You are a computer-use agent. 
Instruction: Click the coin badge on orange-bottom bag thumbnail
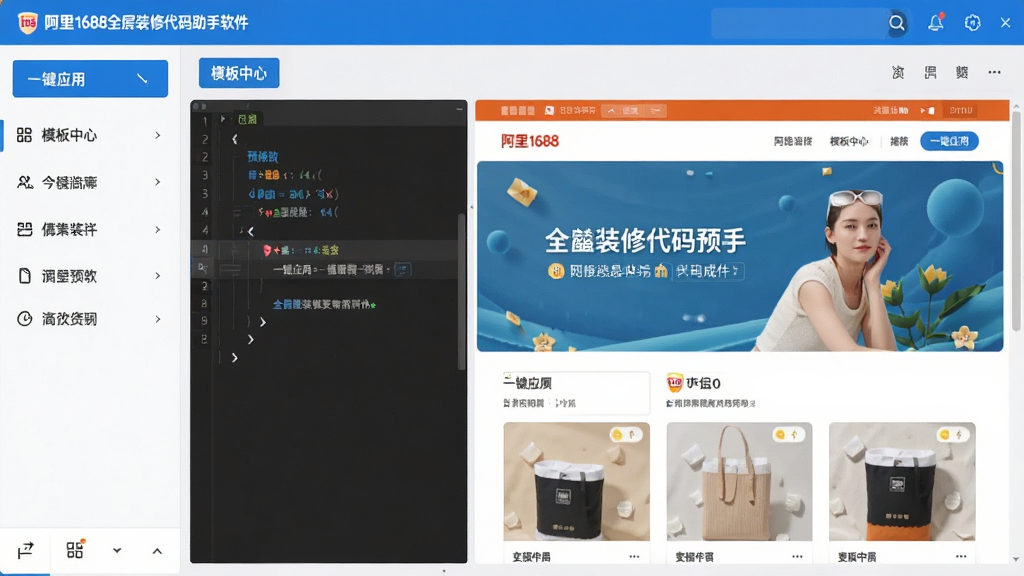(x=952, y=434)
